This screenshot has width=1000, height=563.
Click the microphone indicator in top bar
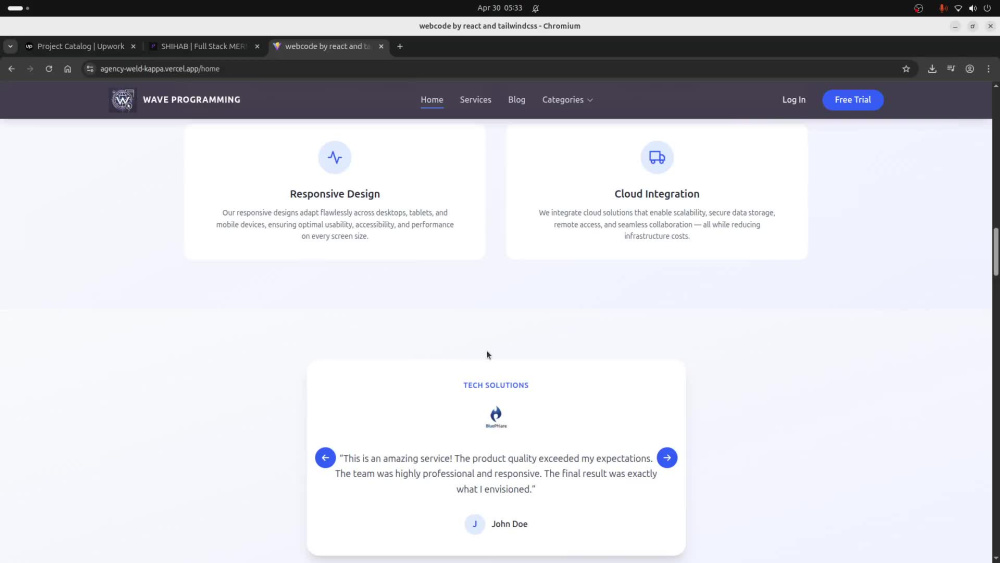(943, 8)
